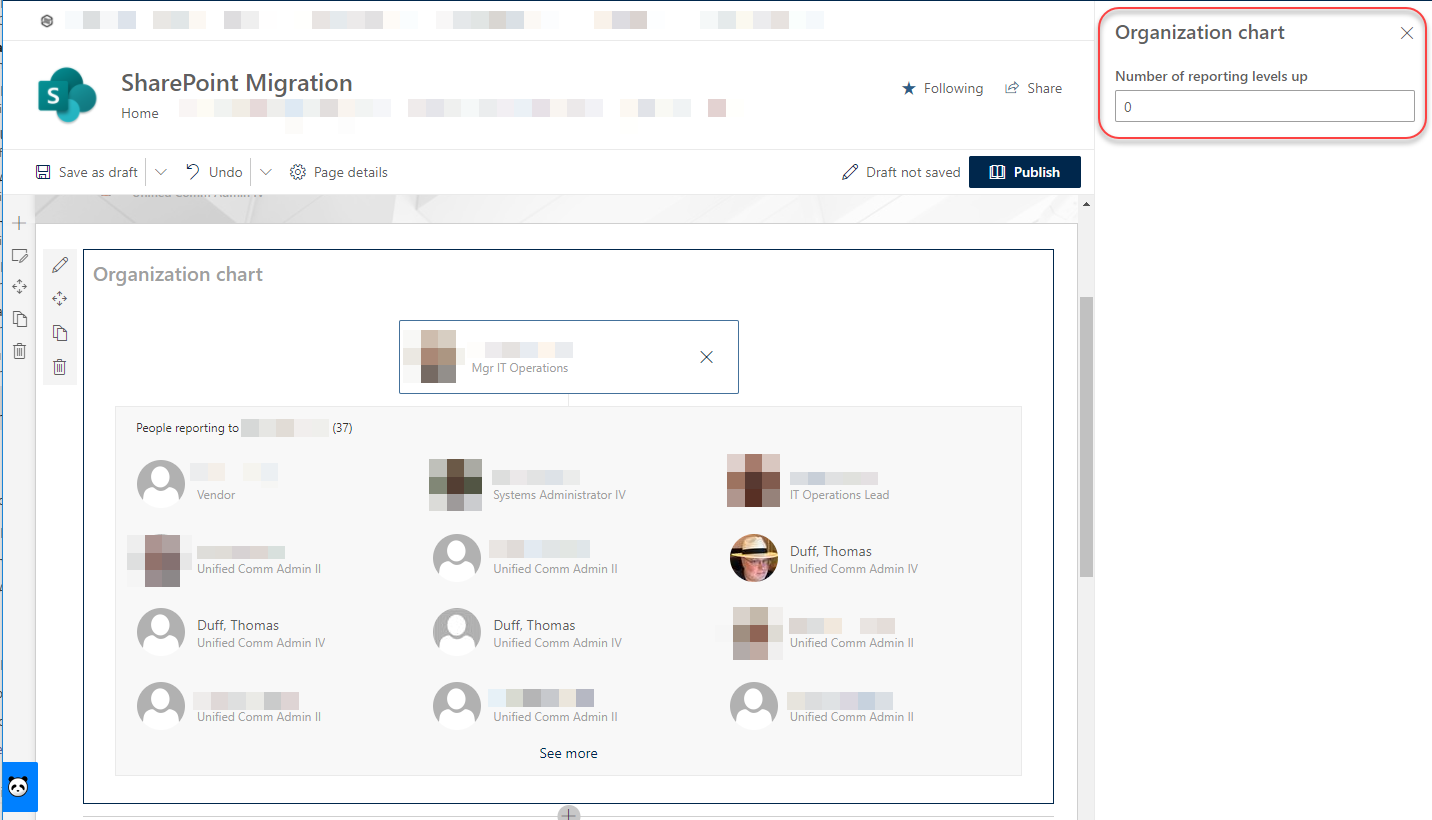Duplicate the Organization chart web part
Screen dimensions: 1432x820
pyautogui.click(x=59, y=332)
